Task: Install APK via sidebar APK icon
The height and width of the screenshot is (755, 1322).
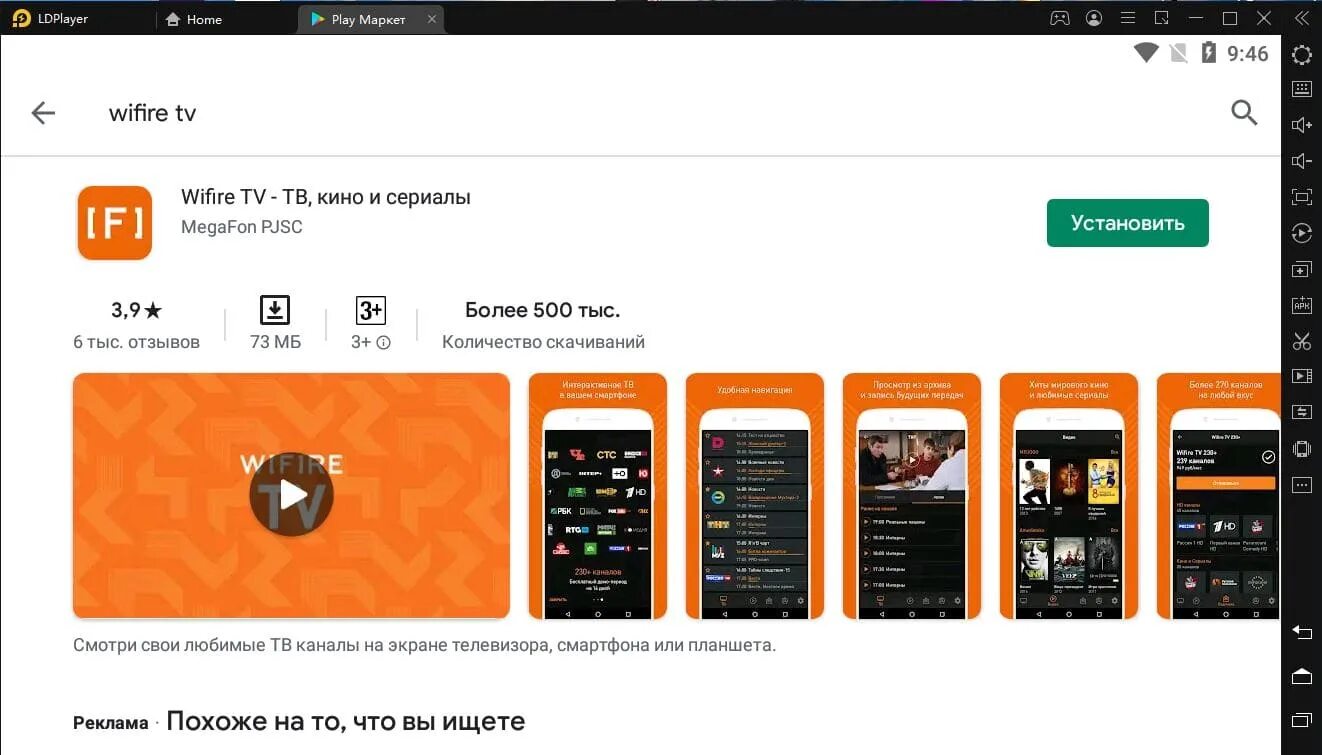Action: (1301, 306)
